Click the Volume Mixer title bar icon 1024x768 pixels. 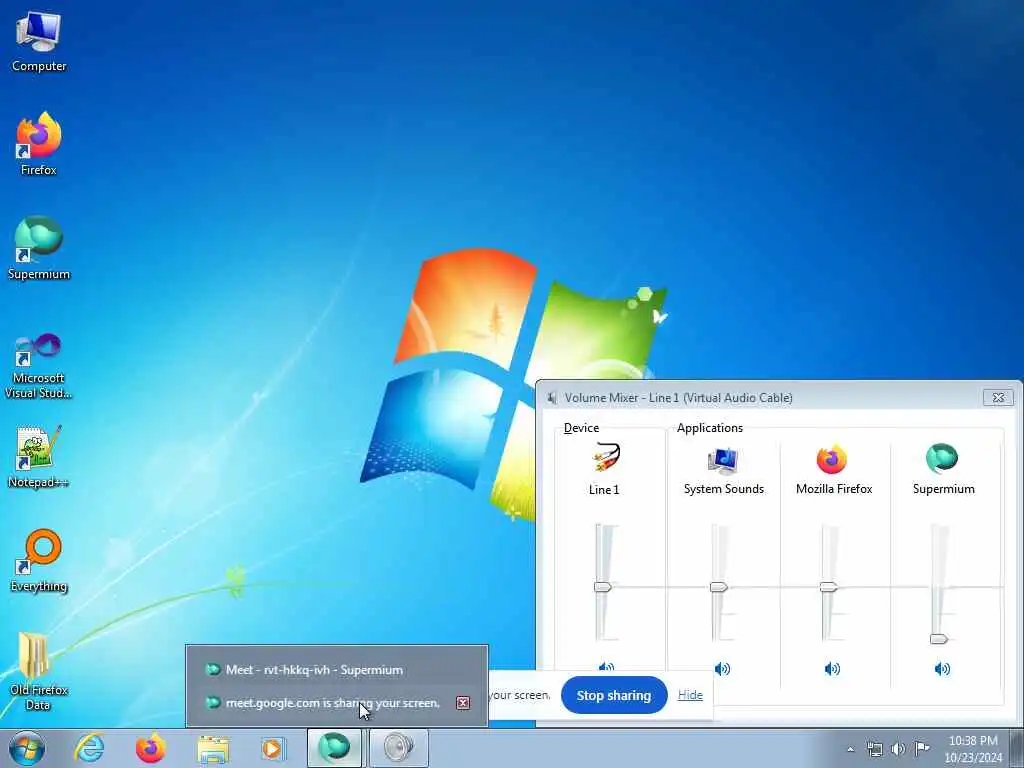(553, 398)
